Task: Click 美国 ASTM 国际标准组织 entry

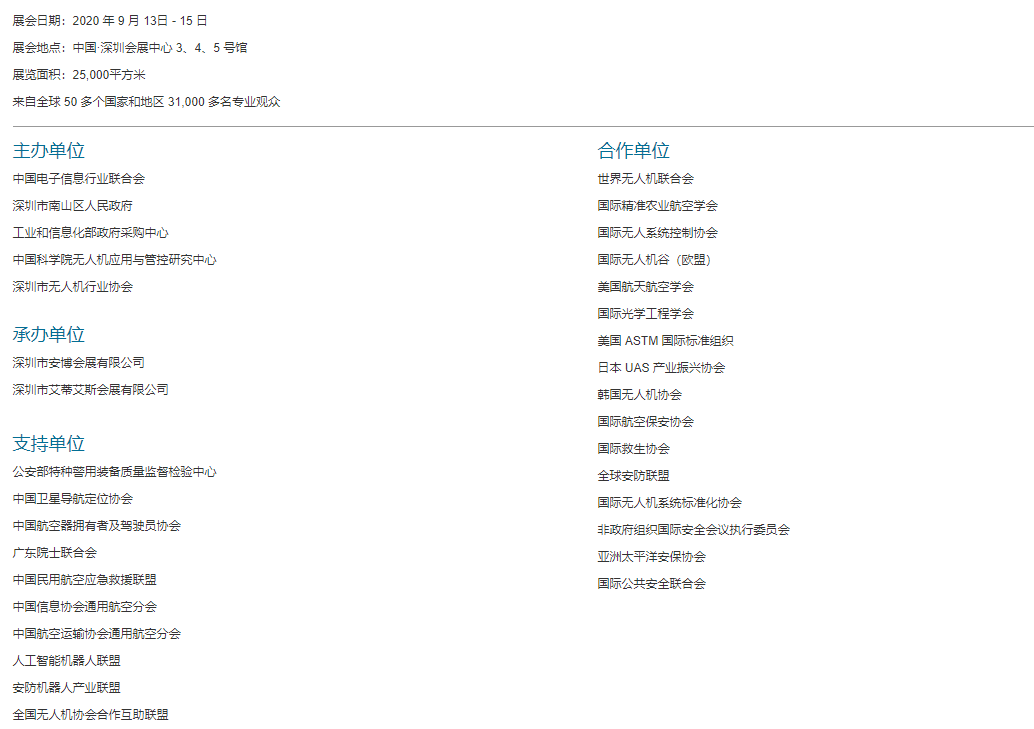Action: pyautogui.click(x=665, y=341)
